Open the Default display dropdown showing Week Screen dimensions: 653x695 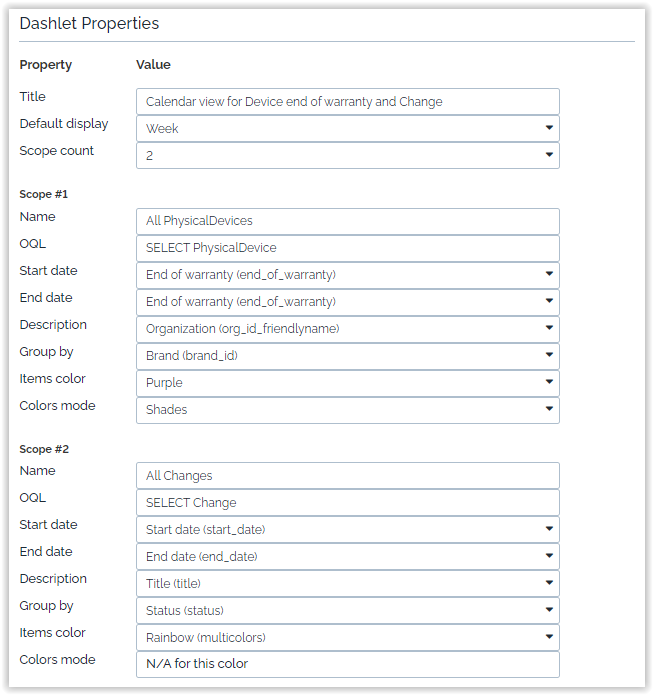click(x=347, y=129)
